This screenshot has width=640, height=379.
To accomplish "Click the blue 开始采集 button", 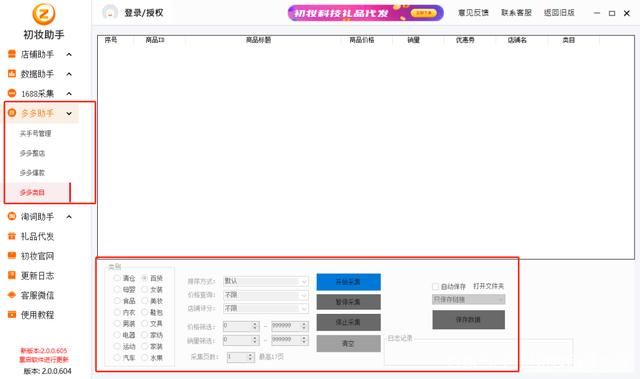I will pos(349,282).
